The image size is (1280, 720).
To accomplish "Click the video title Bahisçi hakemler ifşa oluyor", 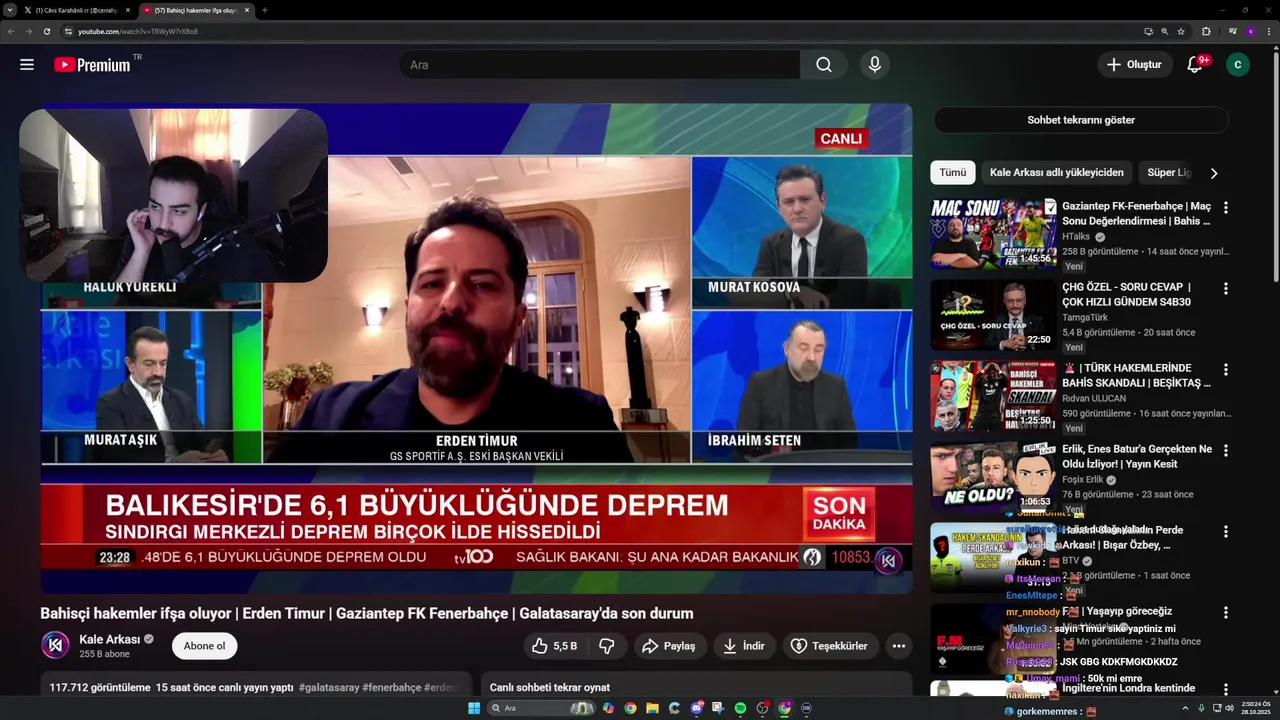I will tap(367, 613).
